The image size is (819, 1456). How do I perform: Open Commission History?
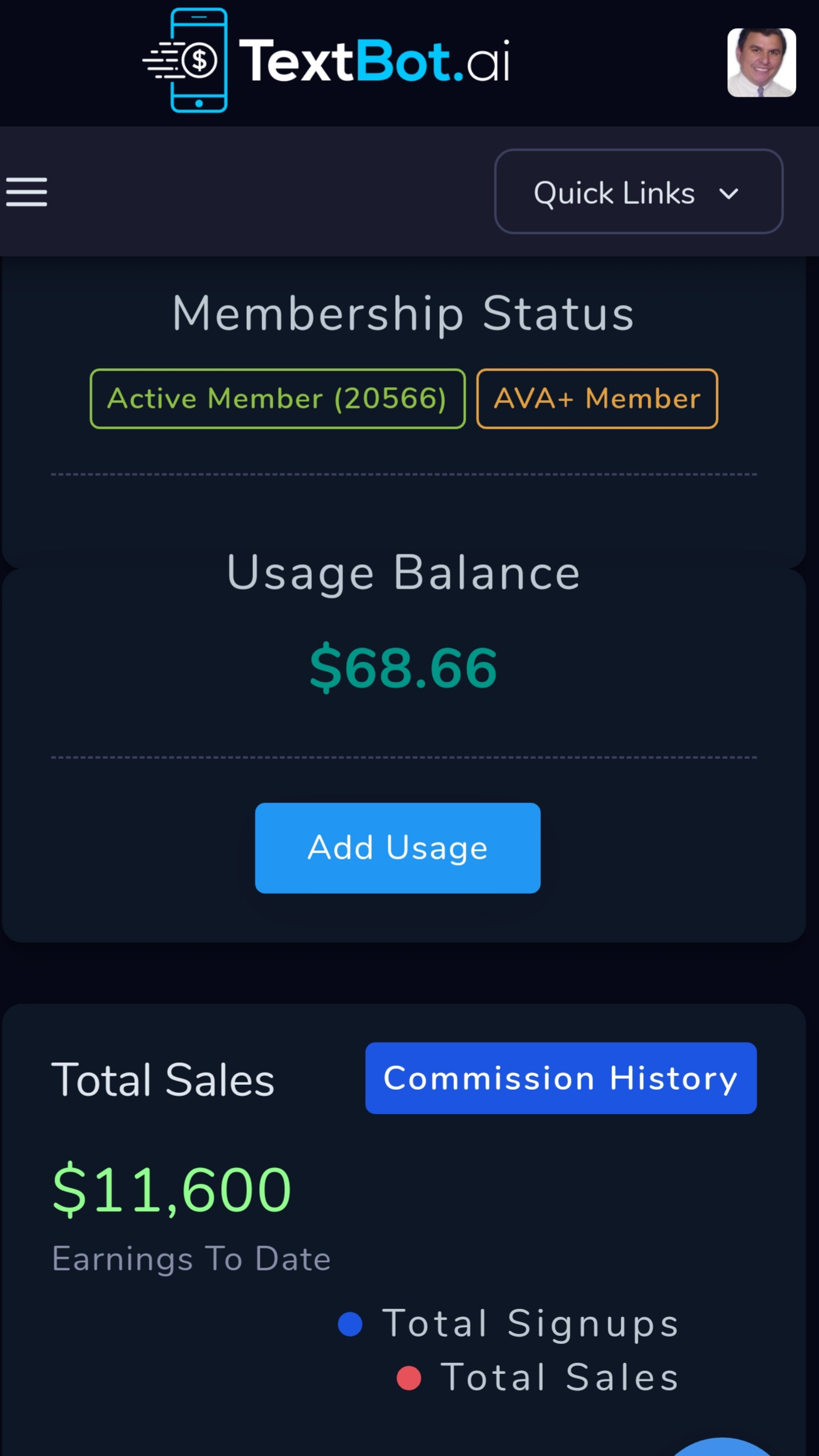560,1078
